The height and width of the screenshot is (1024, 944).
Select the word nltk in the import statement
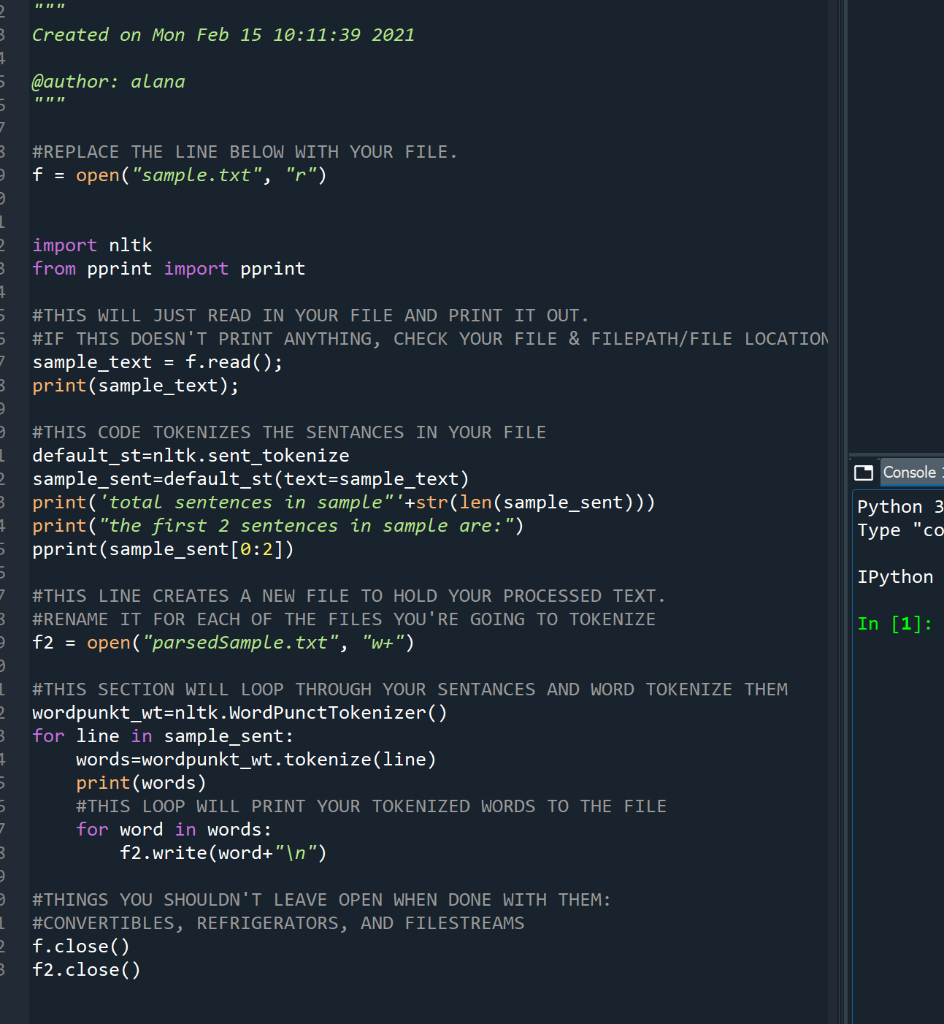pyautogui.click(x=130, y=244)
